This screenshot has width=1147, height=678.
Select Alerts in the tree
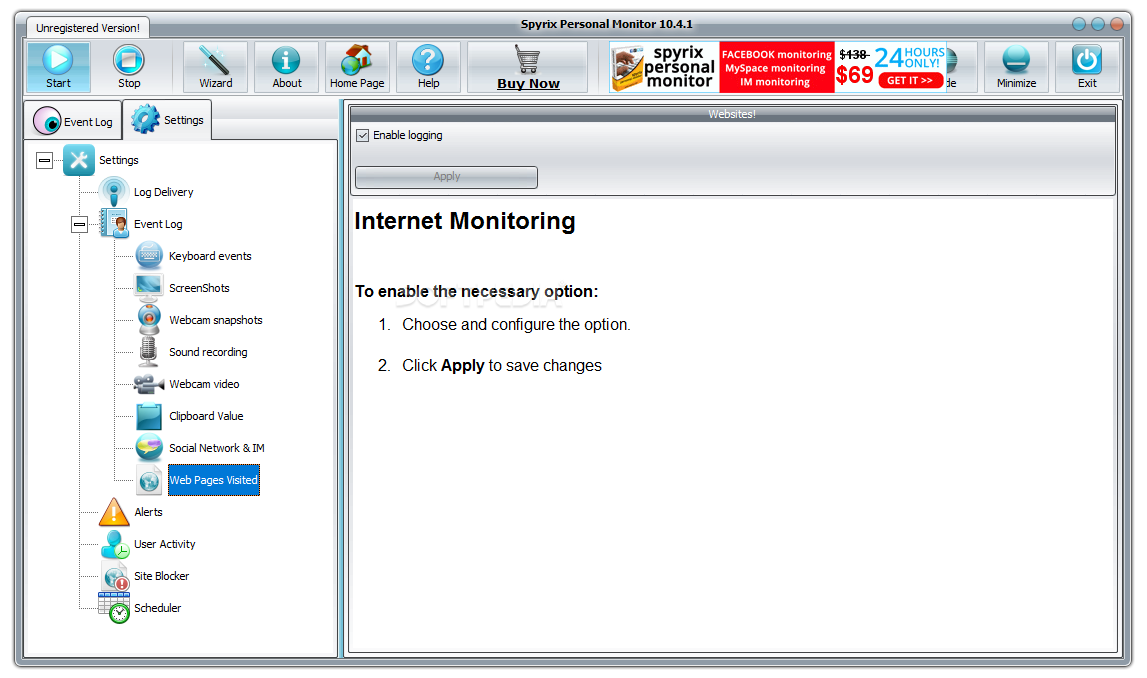pos(148,512)
